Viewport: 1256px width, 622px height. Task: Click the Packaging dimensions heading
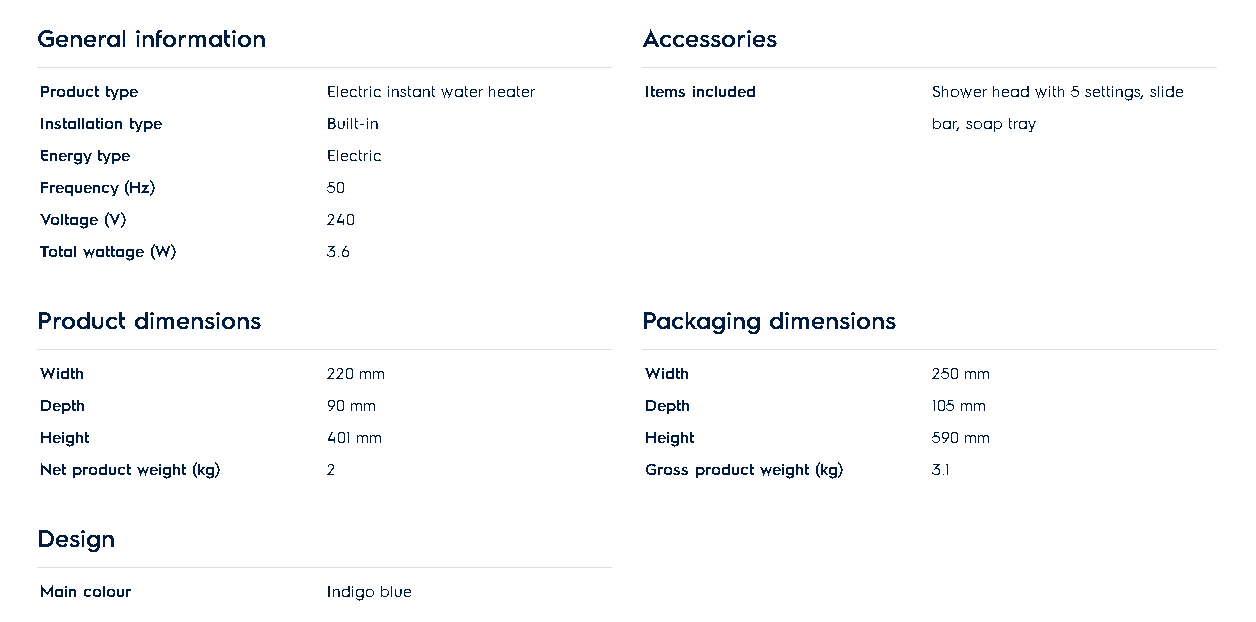pos(768,321)
